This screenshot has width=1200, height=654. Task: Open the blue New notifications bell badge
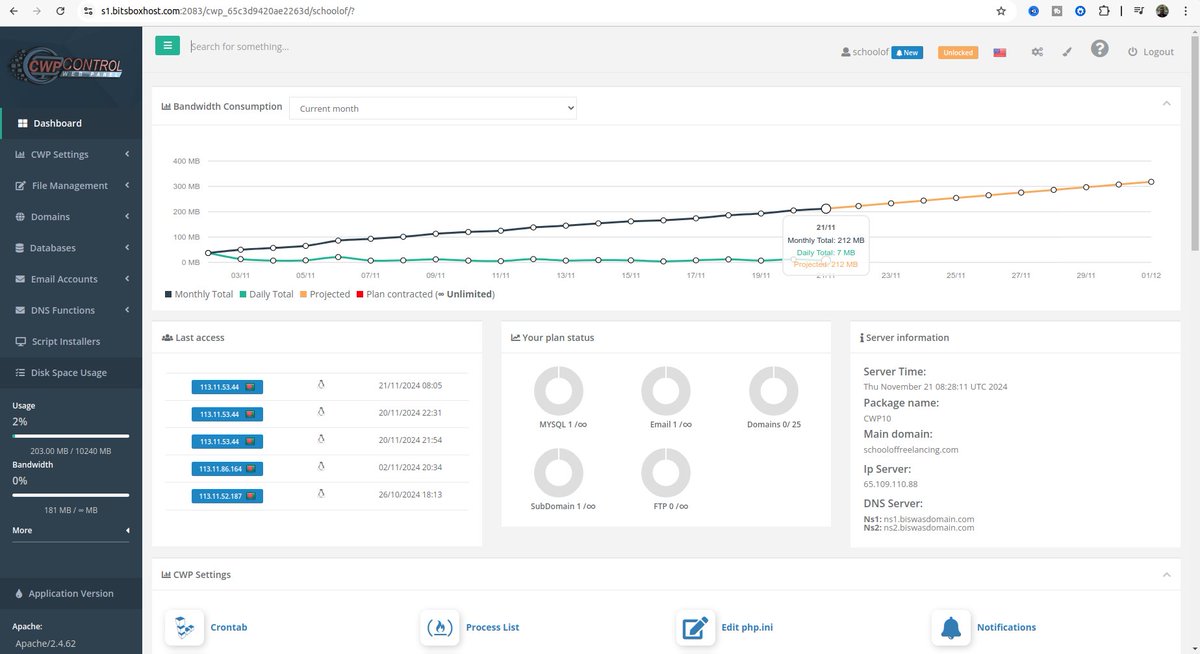tap(906, 52)
